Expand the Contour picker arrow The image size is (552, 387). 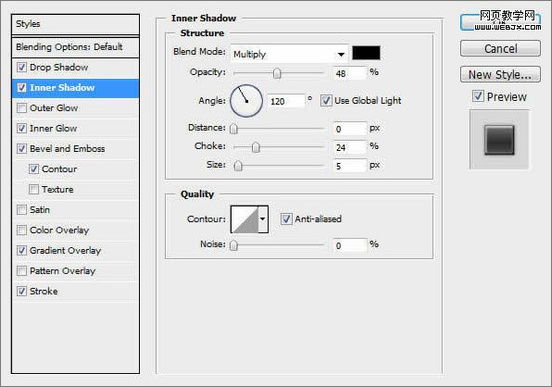point(263,219)
